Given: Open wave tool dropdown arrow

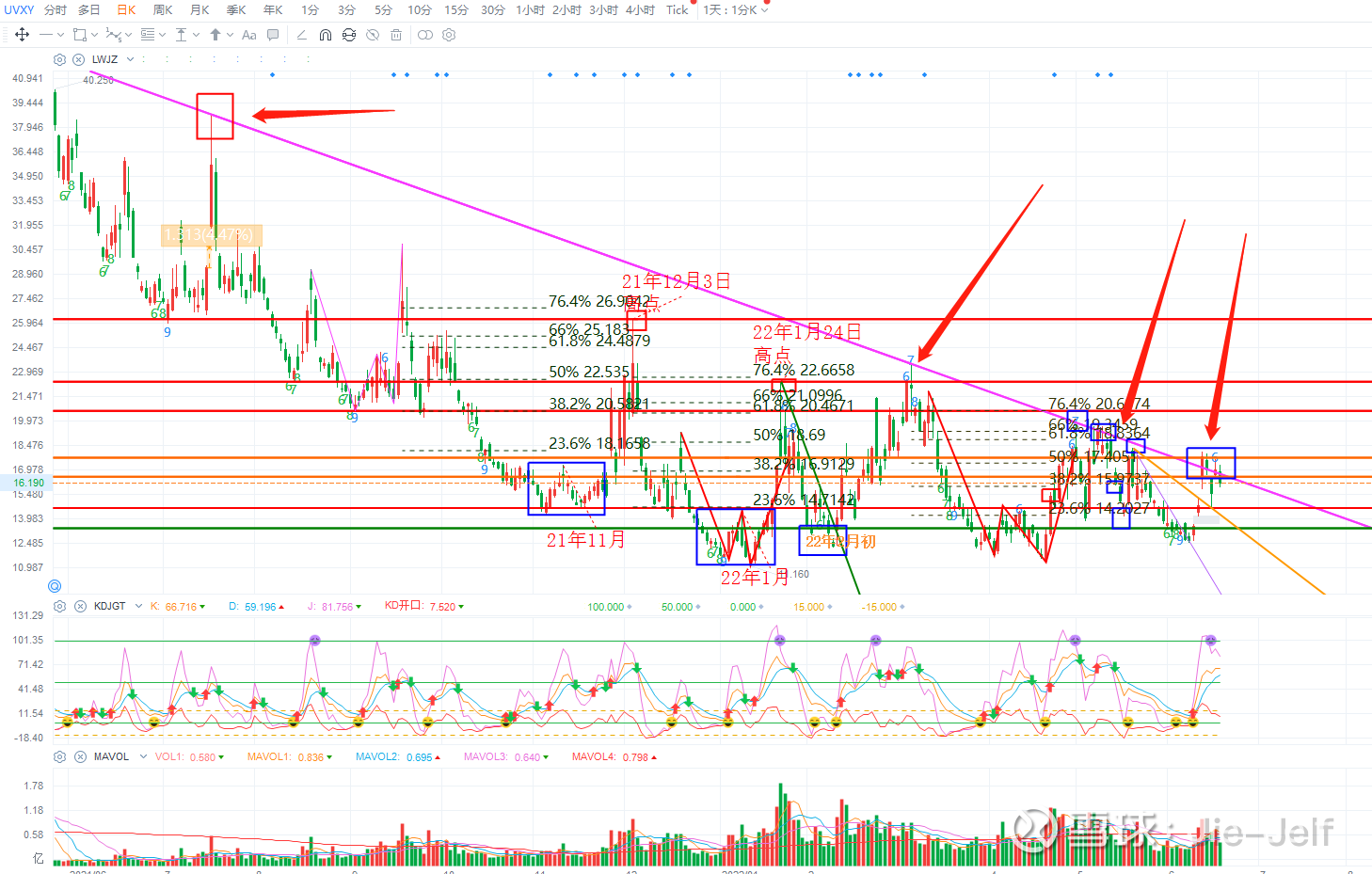Looking at the screenshot, I should (128, 35).
